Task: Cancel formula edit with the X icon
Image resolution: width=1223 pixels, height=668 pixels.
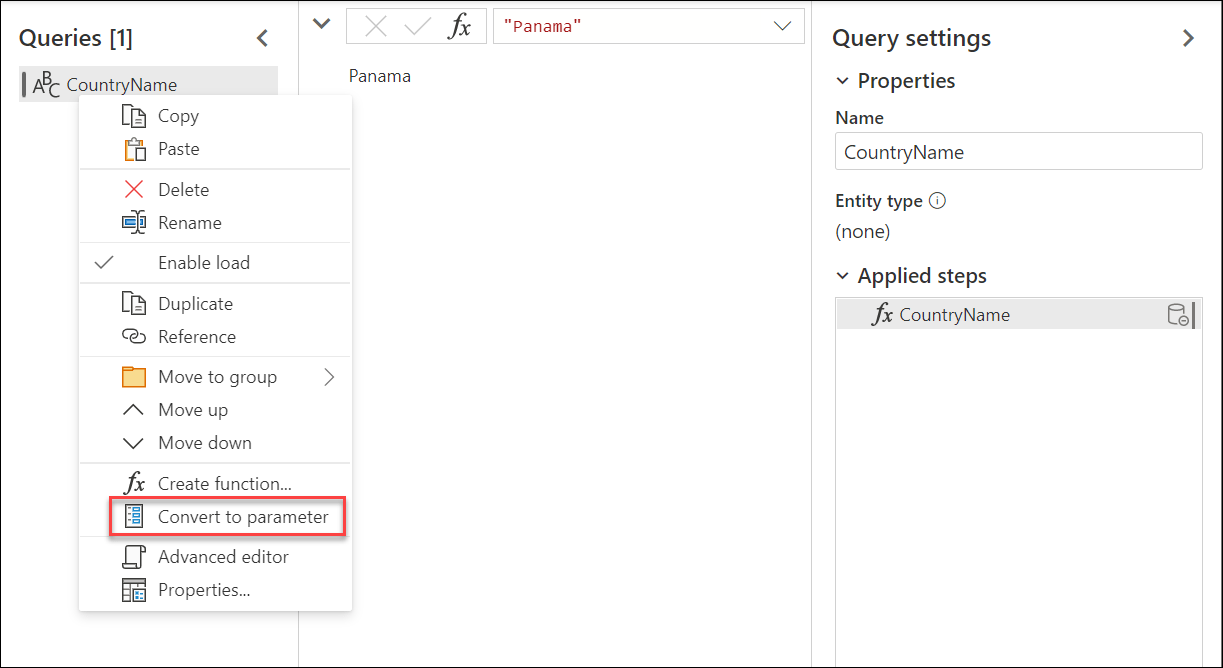Action: (x=376, y=27)
